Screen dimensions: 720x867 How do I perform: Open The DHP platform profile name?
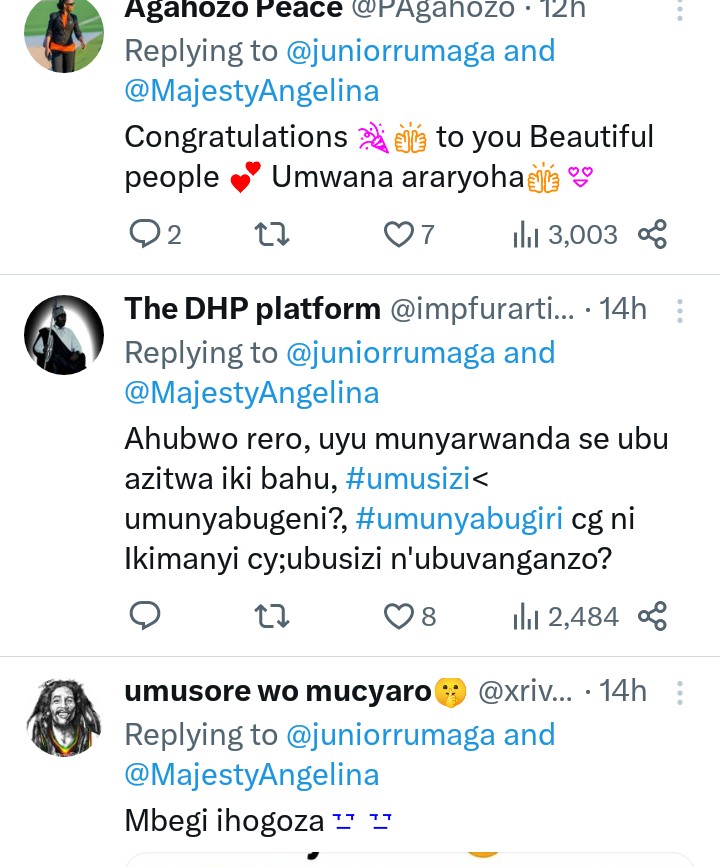tap(252, 310)
